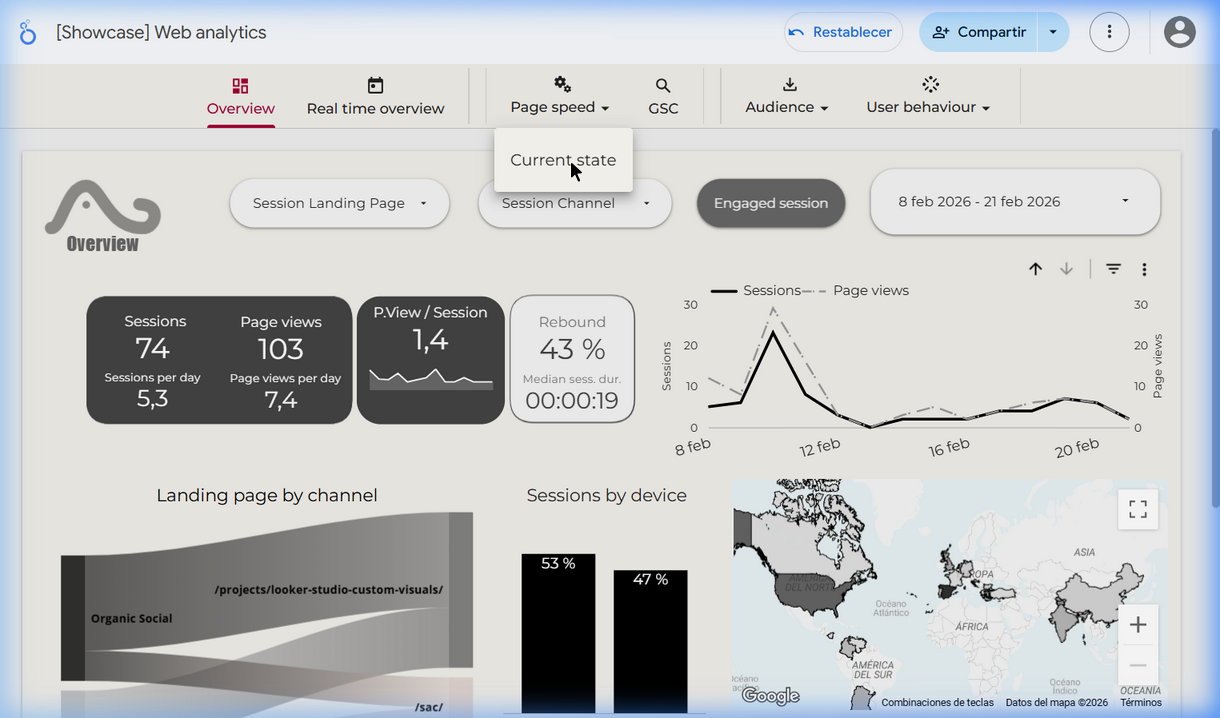The height and width of the screenshot is (718, 1220).
Task: Open the Session Landing Page filter
Action: 340,203
